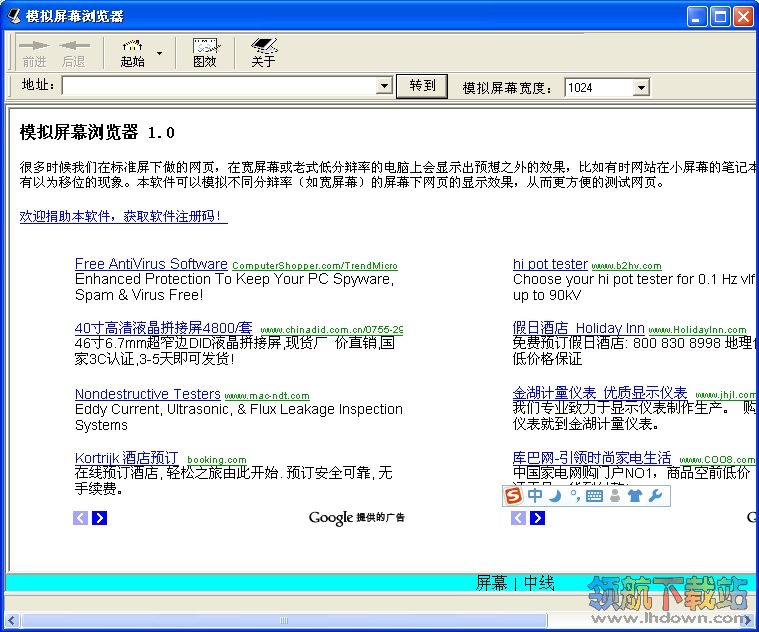
Task: Open the booking.com URL link
Action: coord(216,460)
